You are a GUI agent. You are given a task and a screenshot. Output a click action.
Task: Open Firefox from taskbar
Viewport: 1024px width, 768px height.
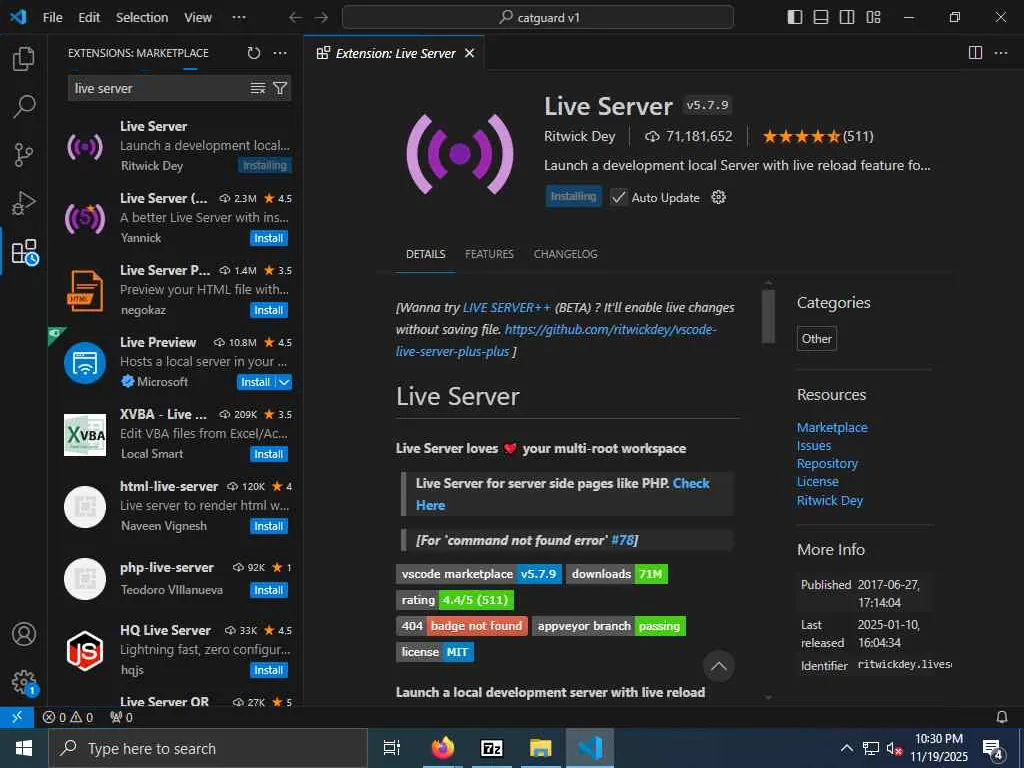(442, 748)
